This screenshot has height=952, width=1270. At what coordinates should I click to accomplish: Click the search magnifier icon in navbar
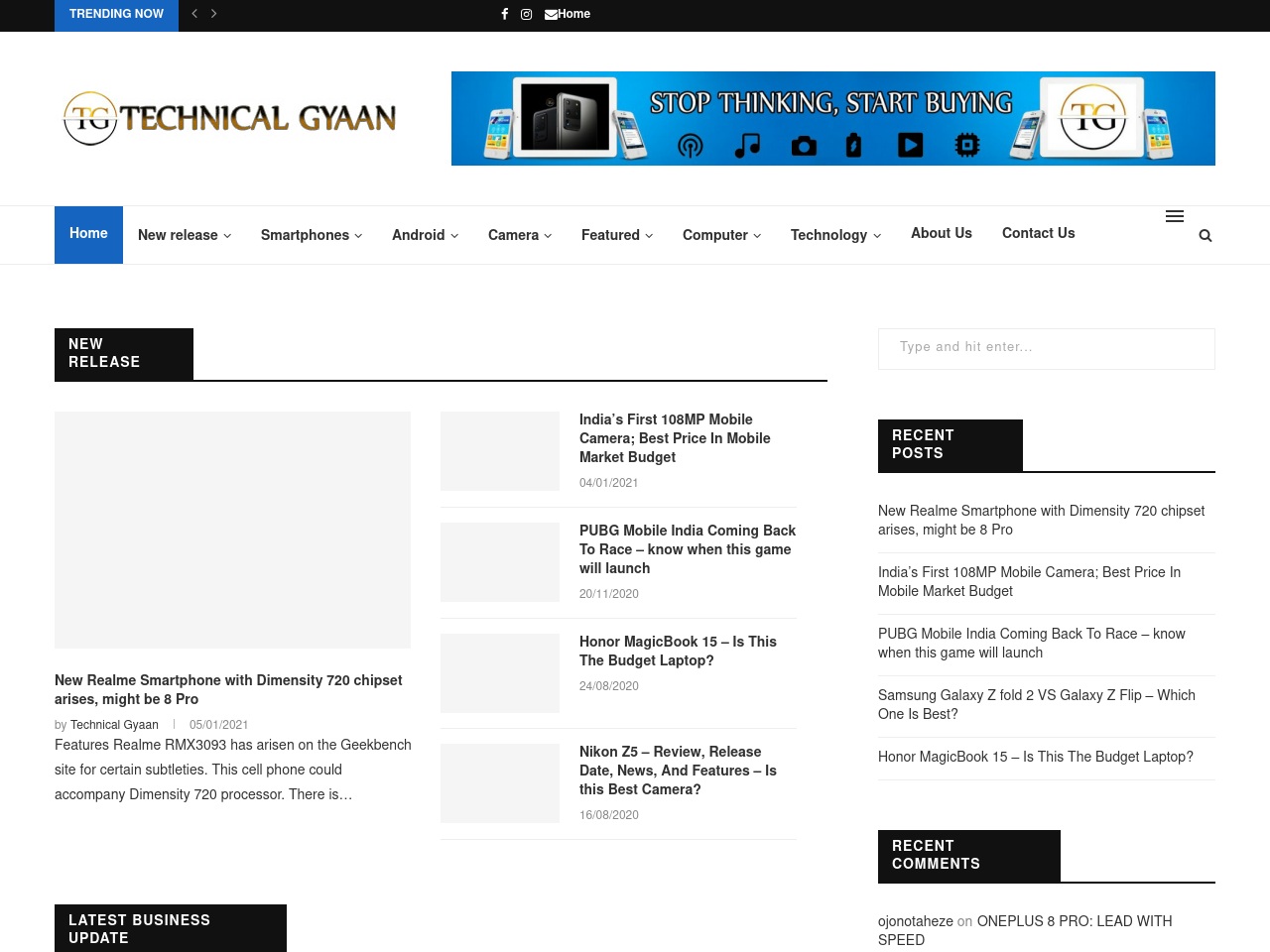[x=1206, y=235]
